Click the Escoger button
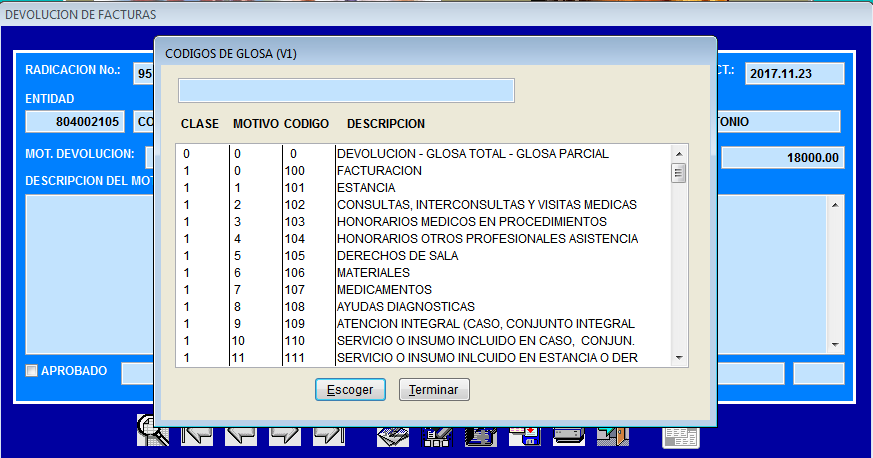 [x=350, y=390]
